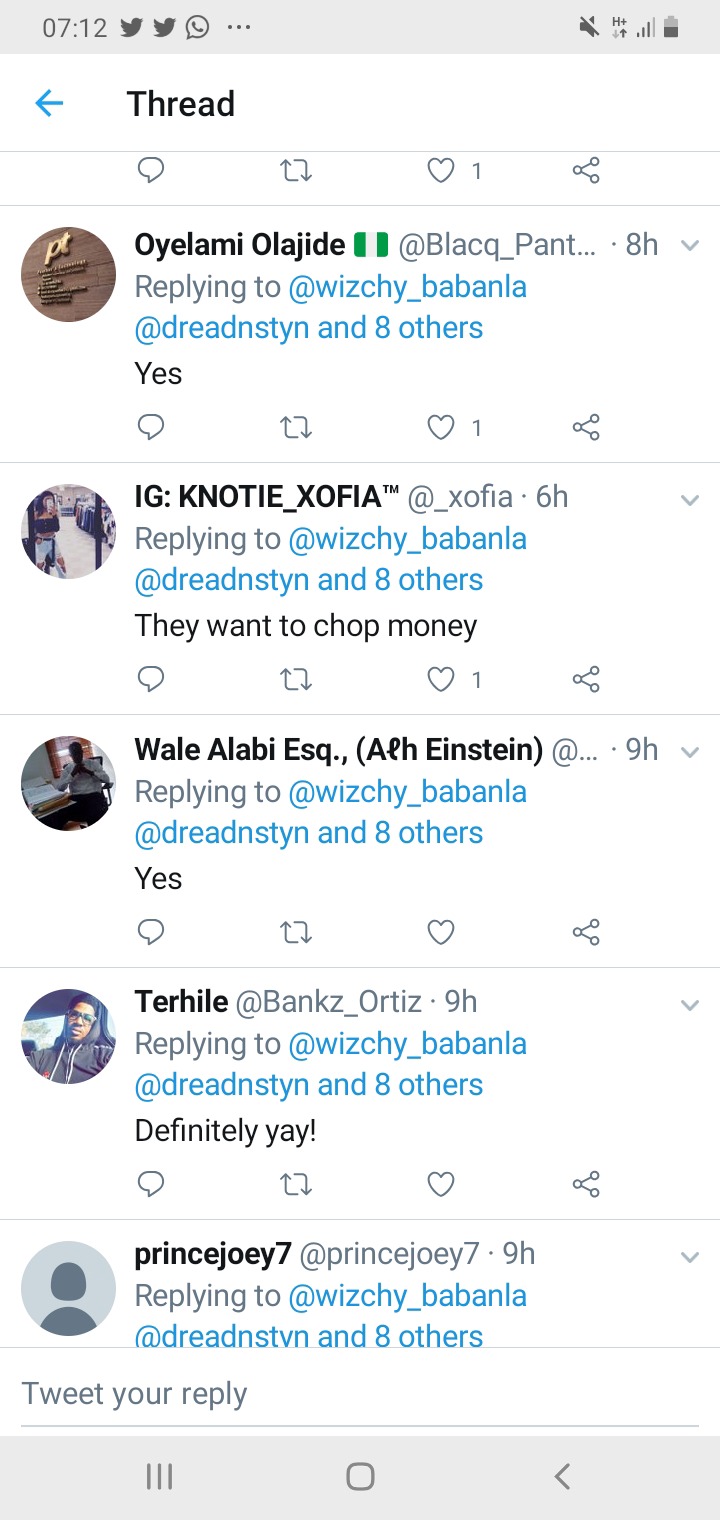Tap "@dreadnstyn and 8 others" in Terhile's tweet
720x1520 pixels.
[309, 1085]
